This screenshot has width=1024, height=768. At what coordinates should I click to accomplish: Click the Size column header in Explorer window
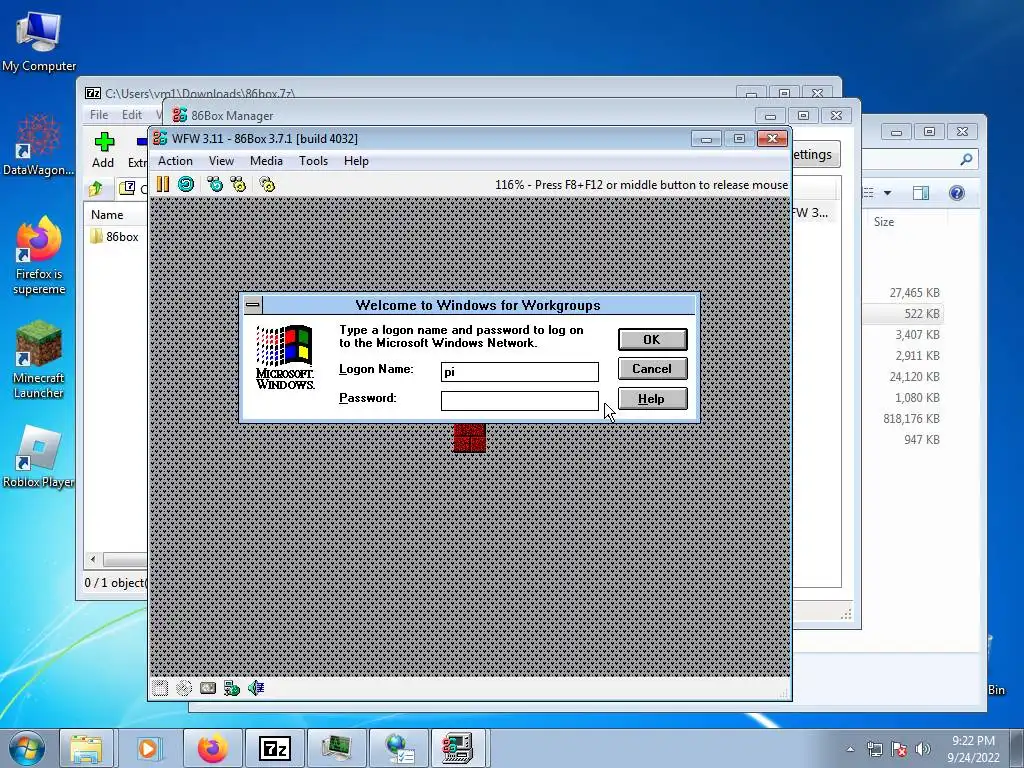point(884,222)
